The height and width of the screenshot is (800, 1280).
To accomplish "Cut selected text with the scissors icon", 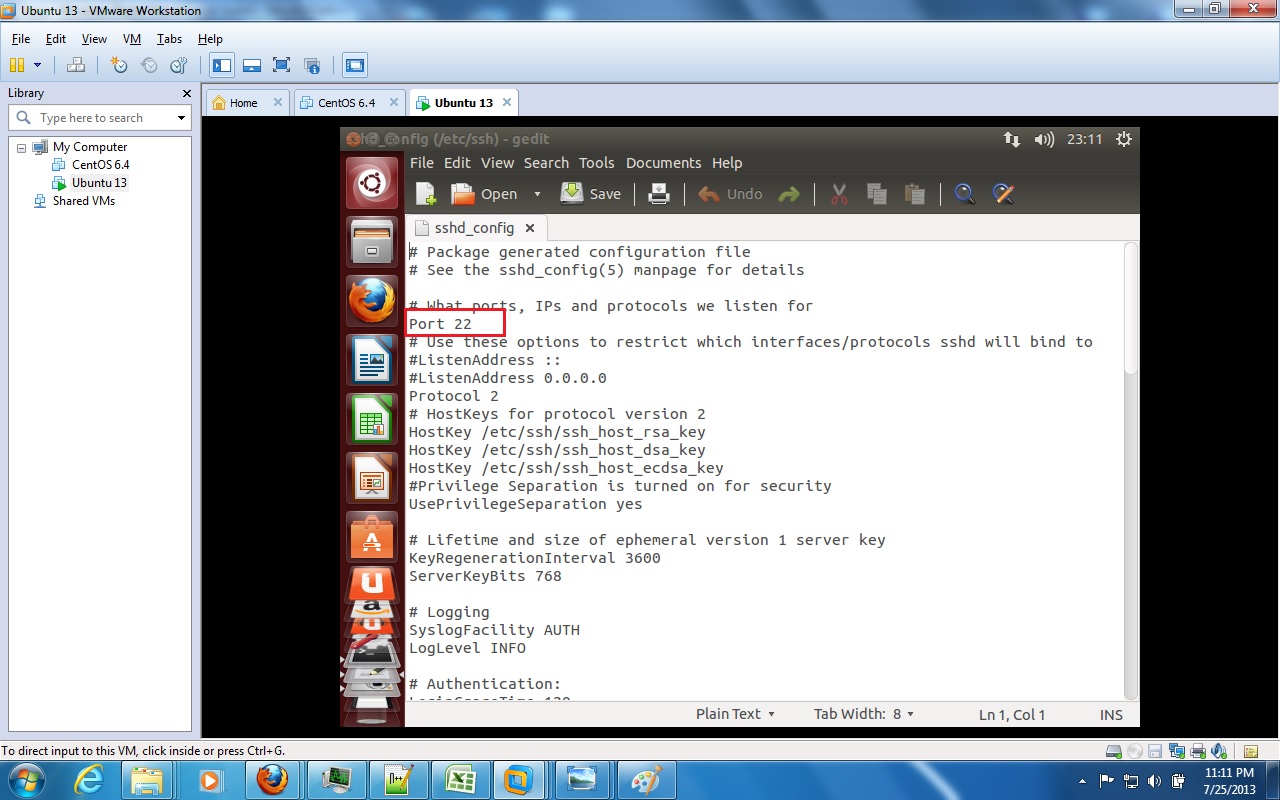I will pyautogui.click(x=838, y=193).
